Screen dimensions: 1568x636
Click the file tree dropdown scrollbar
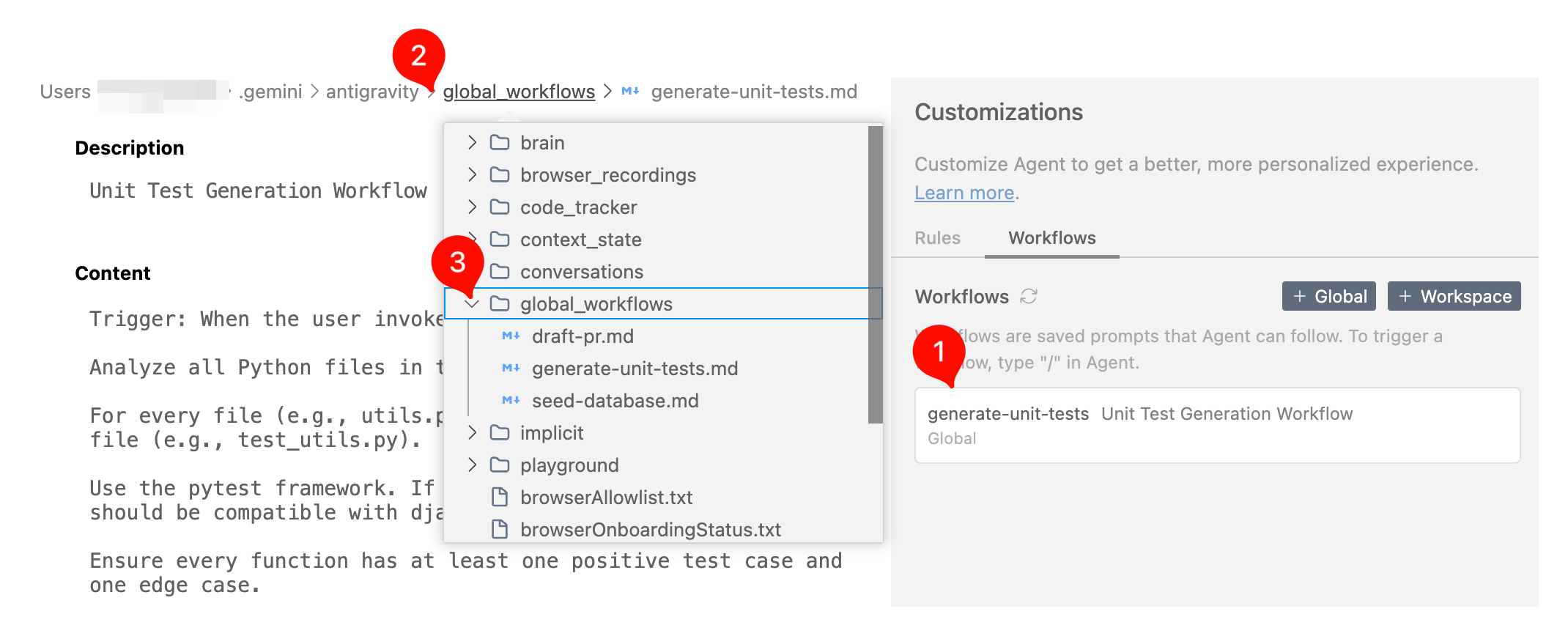(x=875, y=275)
